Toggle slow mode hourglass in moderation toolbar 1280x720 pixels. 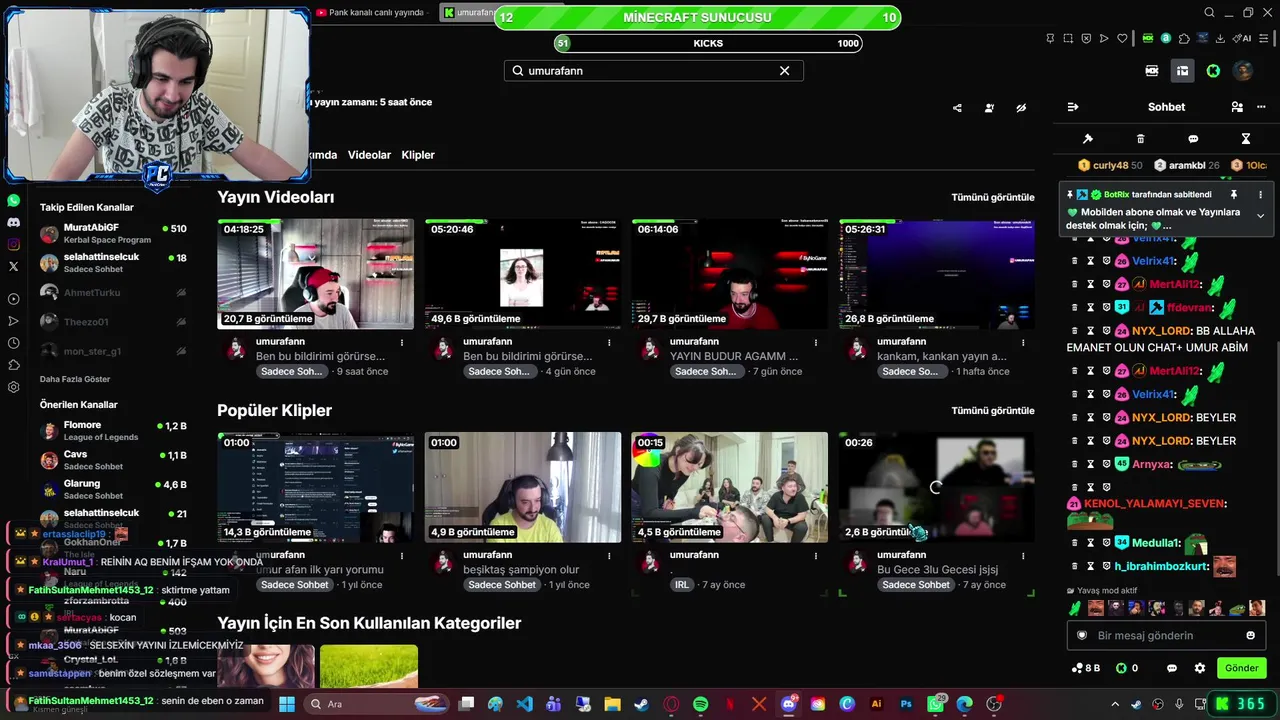(1246, 139)
